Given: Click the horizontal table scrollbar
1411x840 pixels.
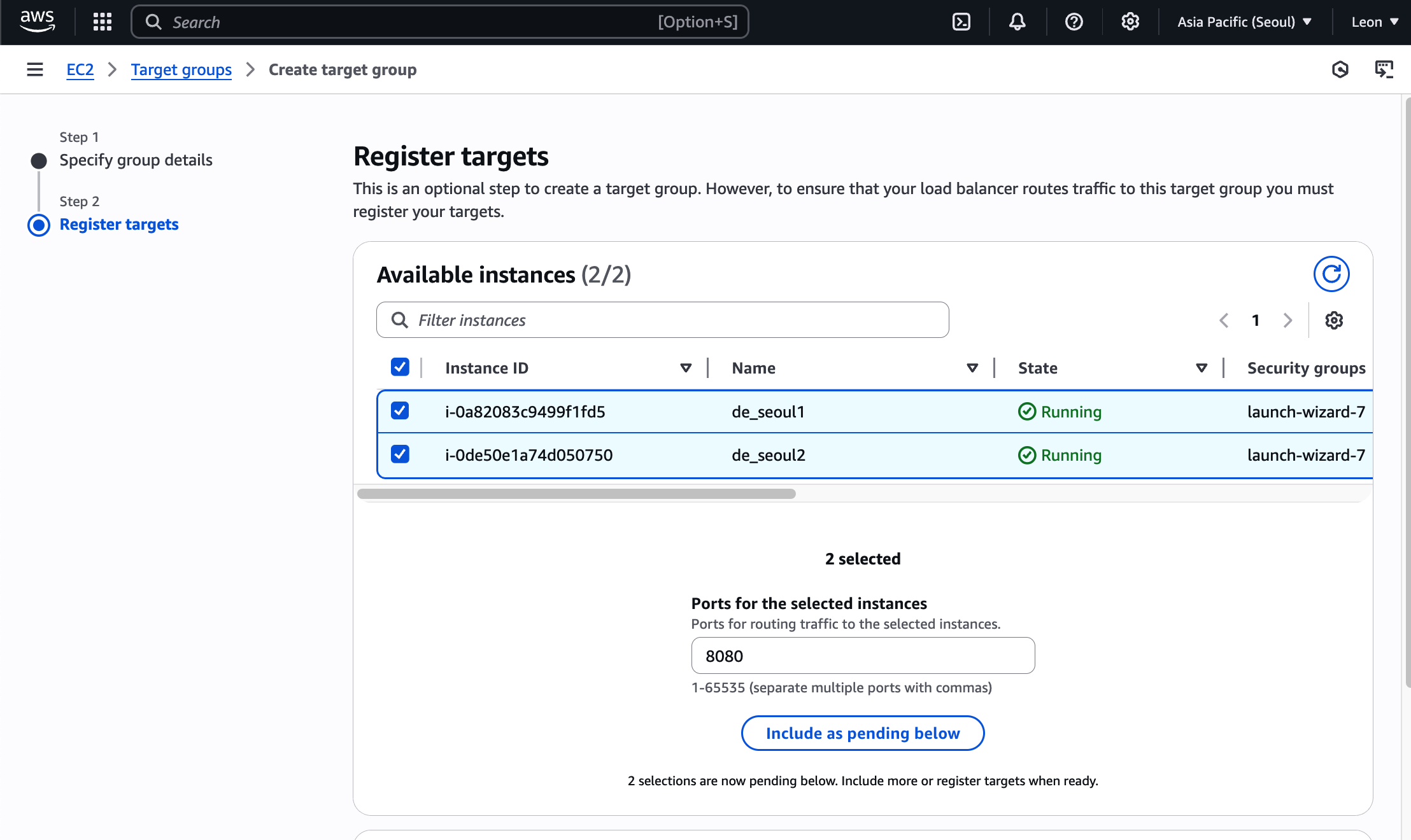Looking at the screenshot, I should point(576,494).
